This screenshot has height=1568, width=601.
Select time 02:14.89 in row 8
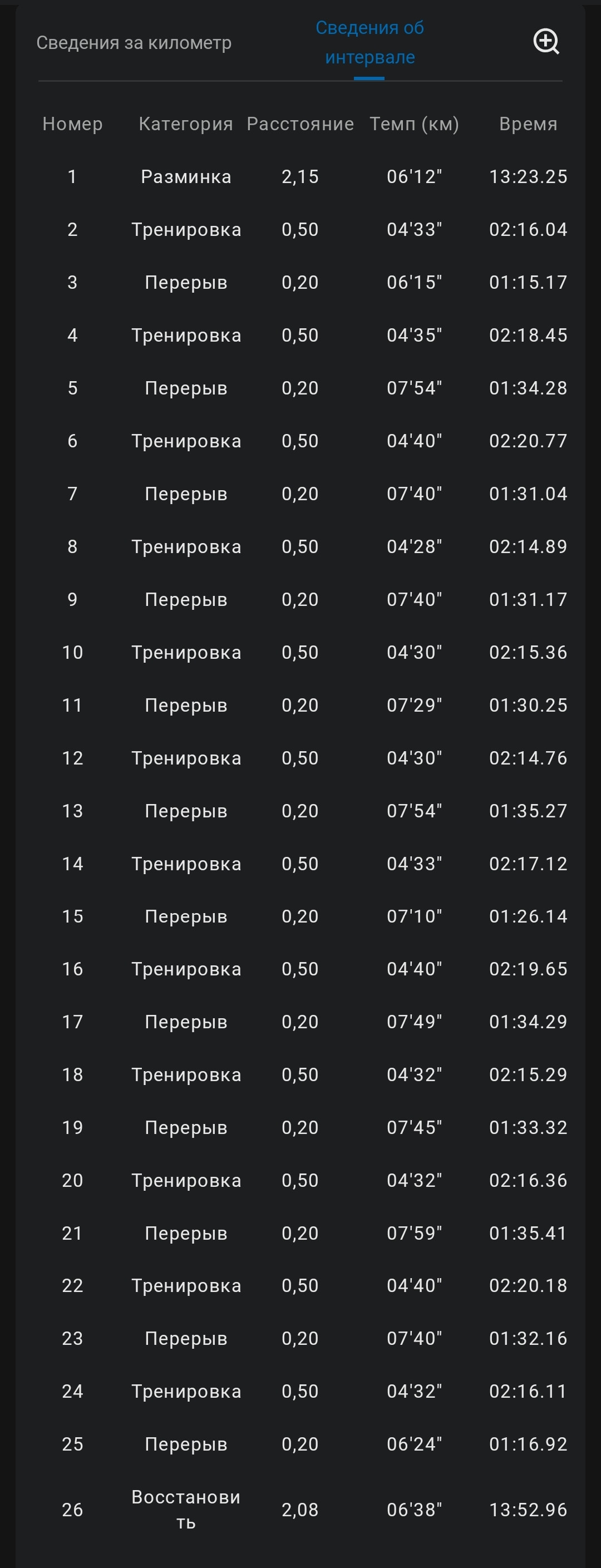pos(528,546)
